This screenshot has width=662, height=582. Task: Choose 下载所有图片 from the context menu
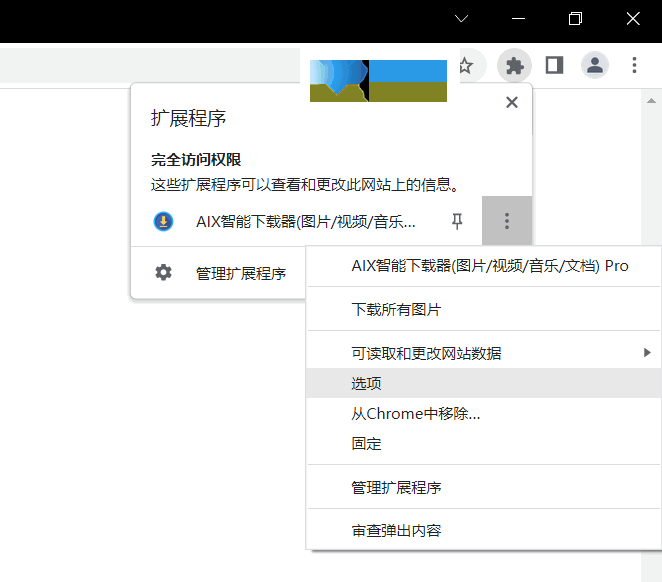click(483, 309)
